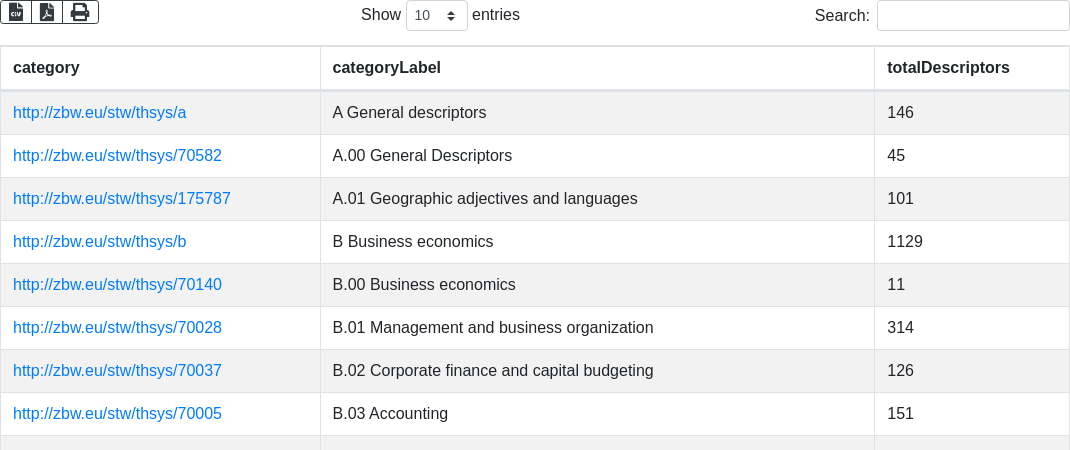This screenshot has width=1070, height=450.
Task: Select the 1129 totalDescriptors cell
Action: click(x=905, y=242)
